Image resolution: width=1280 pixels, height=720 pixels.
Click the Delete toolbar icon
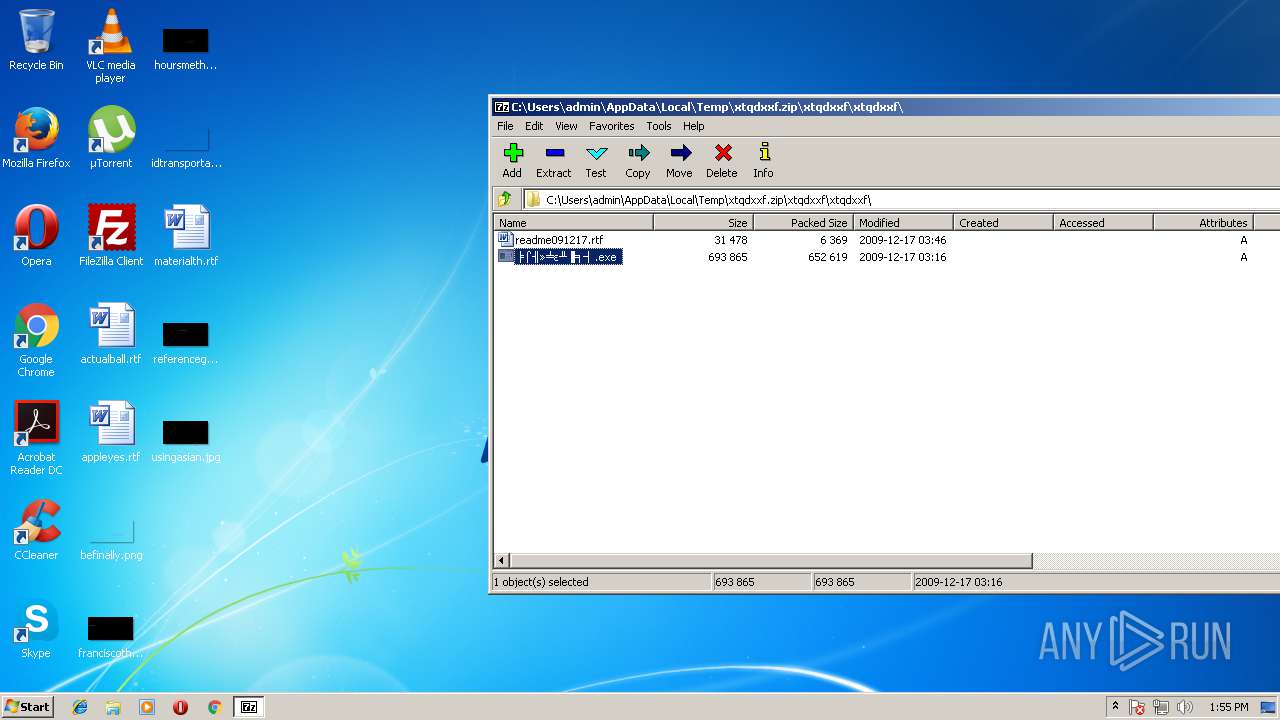click(722, 160)
